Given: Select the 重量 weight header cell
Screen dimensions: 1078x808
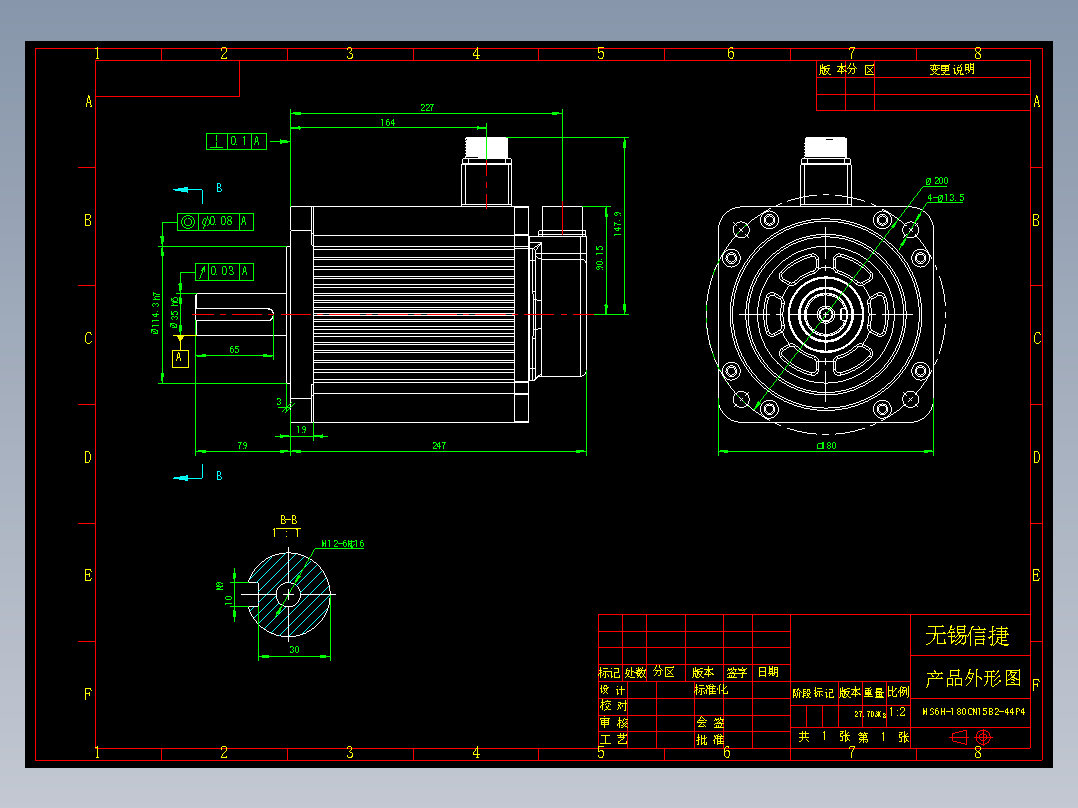Looking at the screenshot, I should point(874,692).
